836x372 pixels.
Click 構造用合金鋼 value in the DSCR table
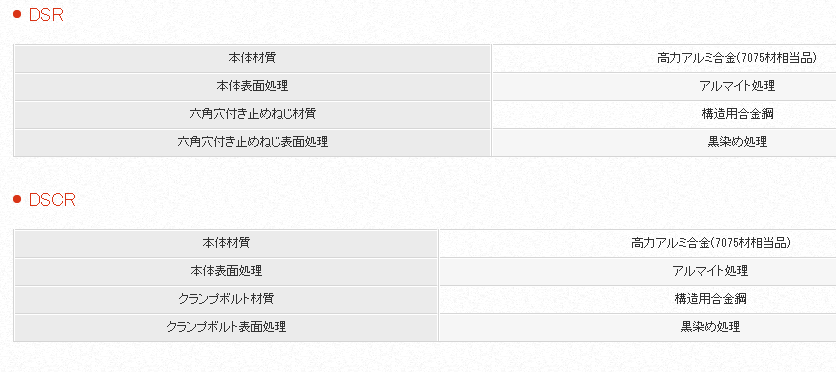[711, 298]
